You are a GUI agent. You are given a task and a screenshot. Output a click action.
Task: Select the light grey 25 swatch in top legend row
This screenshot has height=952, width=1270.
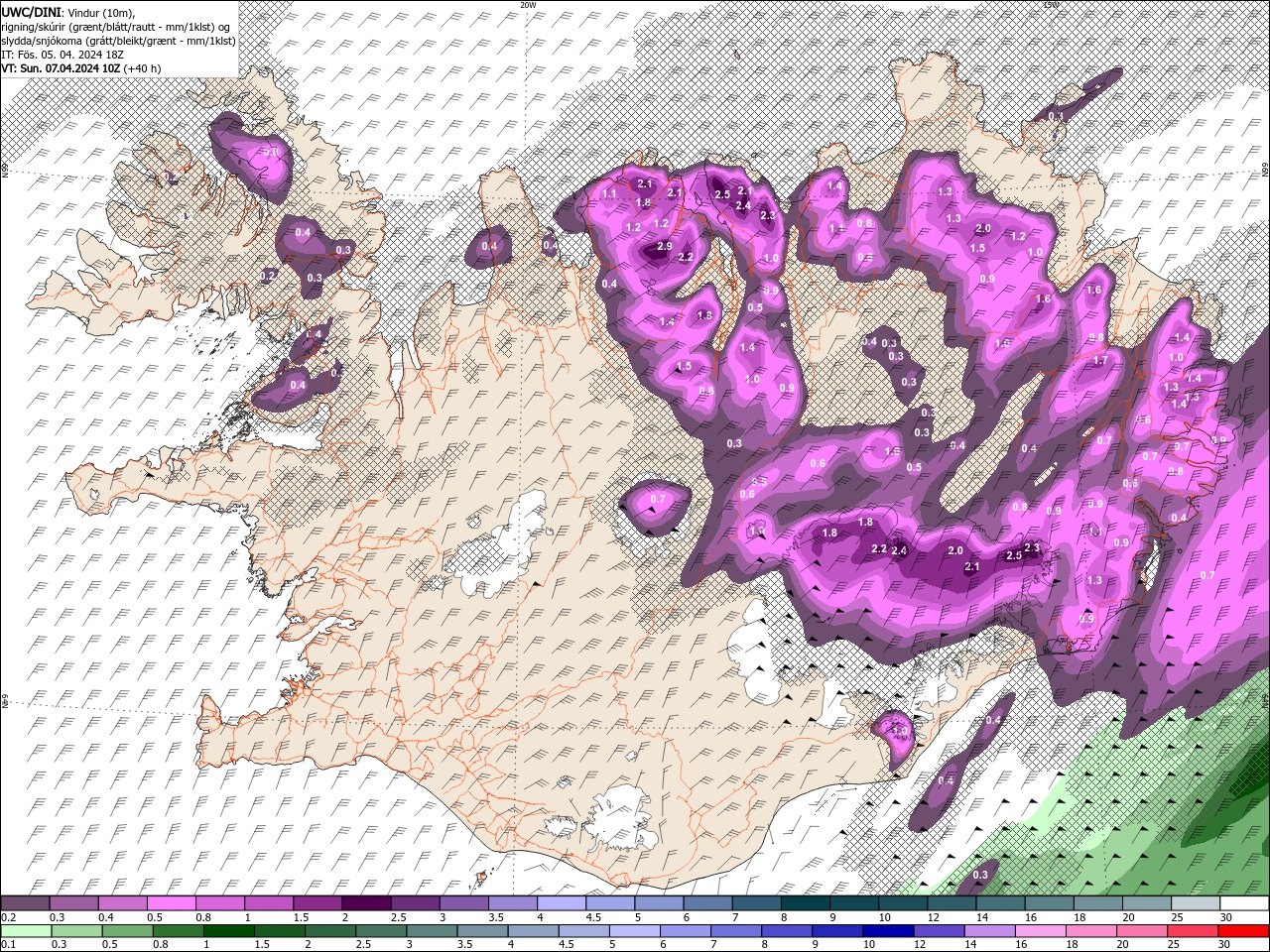[x=1196, y=903]
